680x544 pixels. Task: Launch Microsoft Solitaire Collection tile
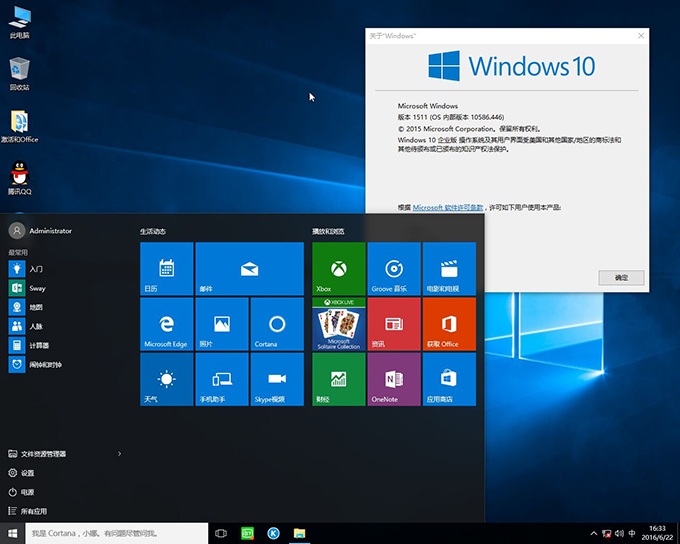[338, 324]
